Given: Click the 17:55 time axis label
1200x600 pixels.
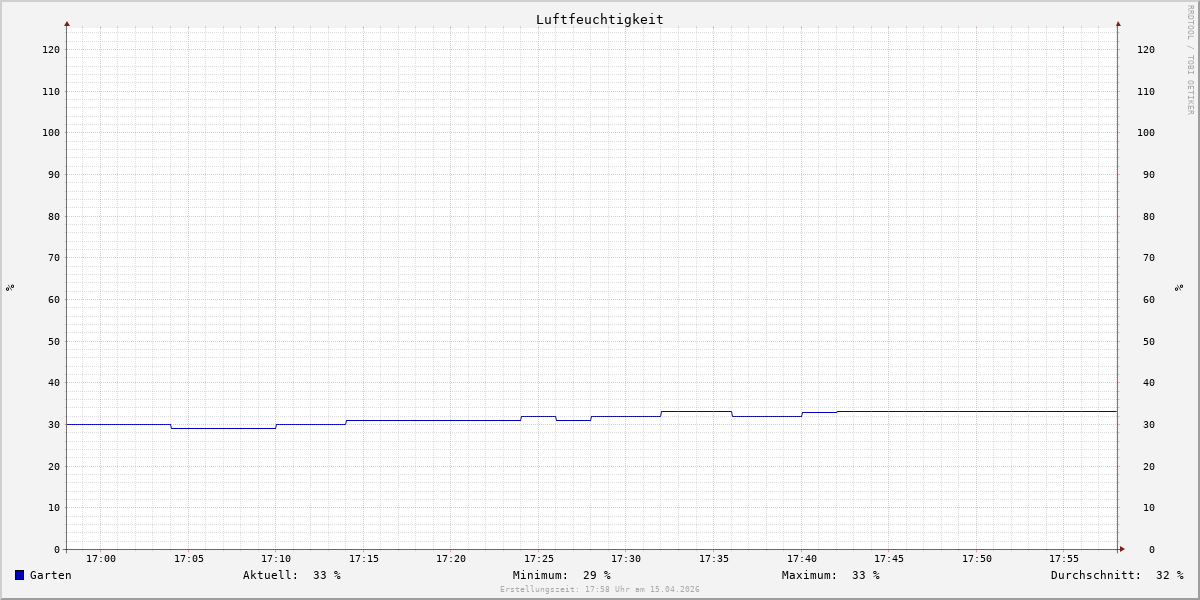Looking at the screenshot, I should (x=1064, y=558).
